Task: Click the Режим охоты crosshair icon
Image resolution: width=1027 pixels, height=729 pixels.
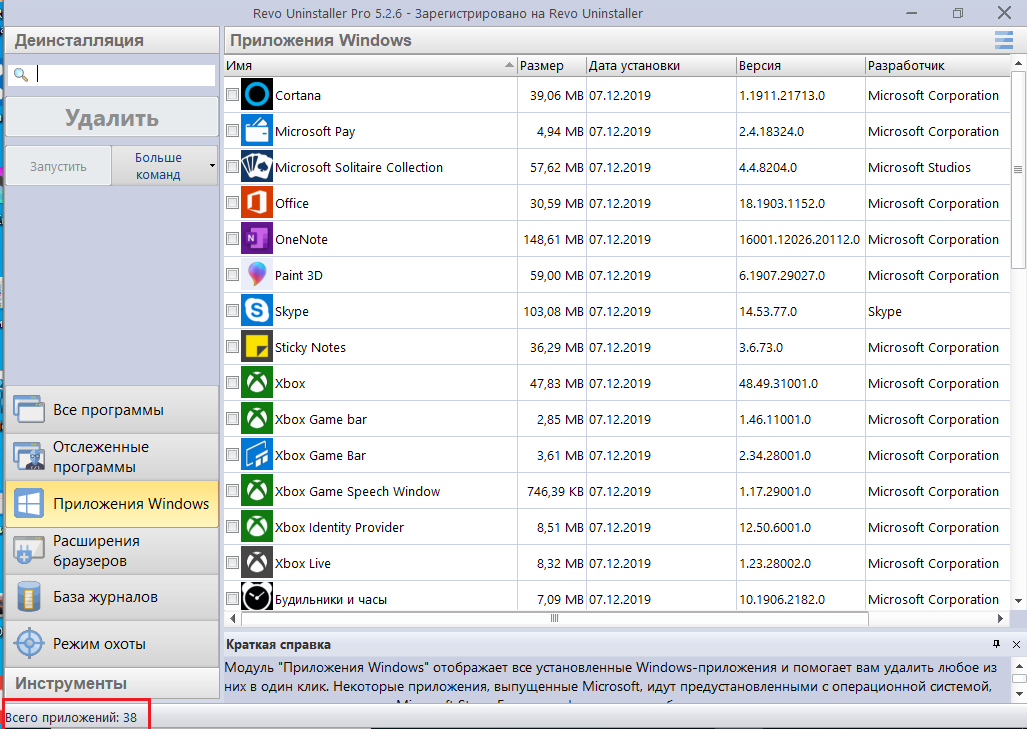Action: coord(29,644)
